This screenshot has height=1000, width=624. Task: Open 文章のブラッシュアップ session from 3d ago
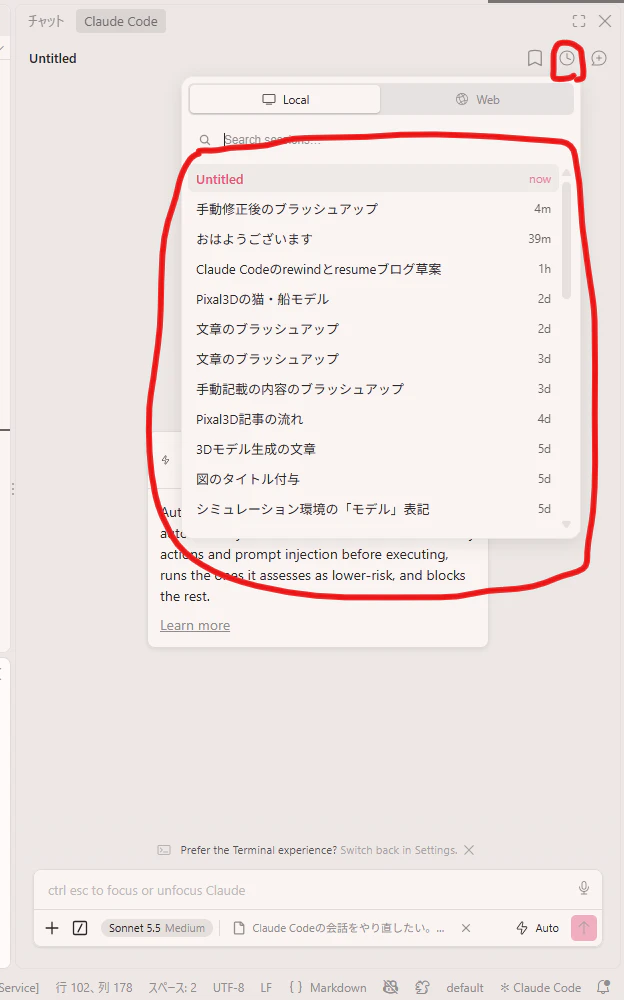[373, 359]
